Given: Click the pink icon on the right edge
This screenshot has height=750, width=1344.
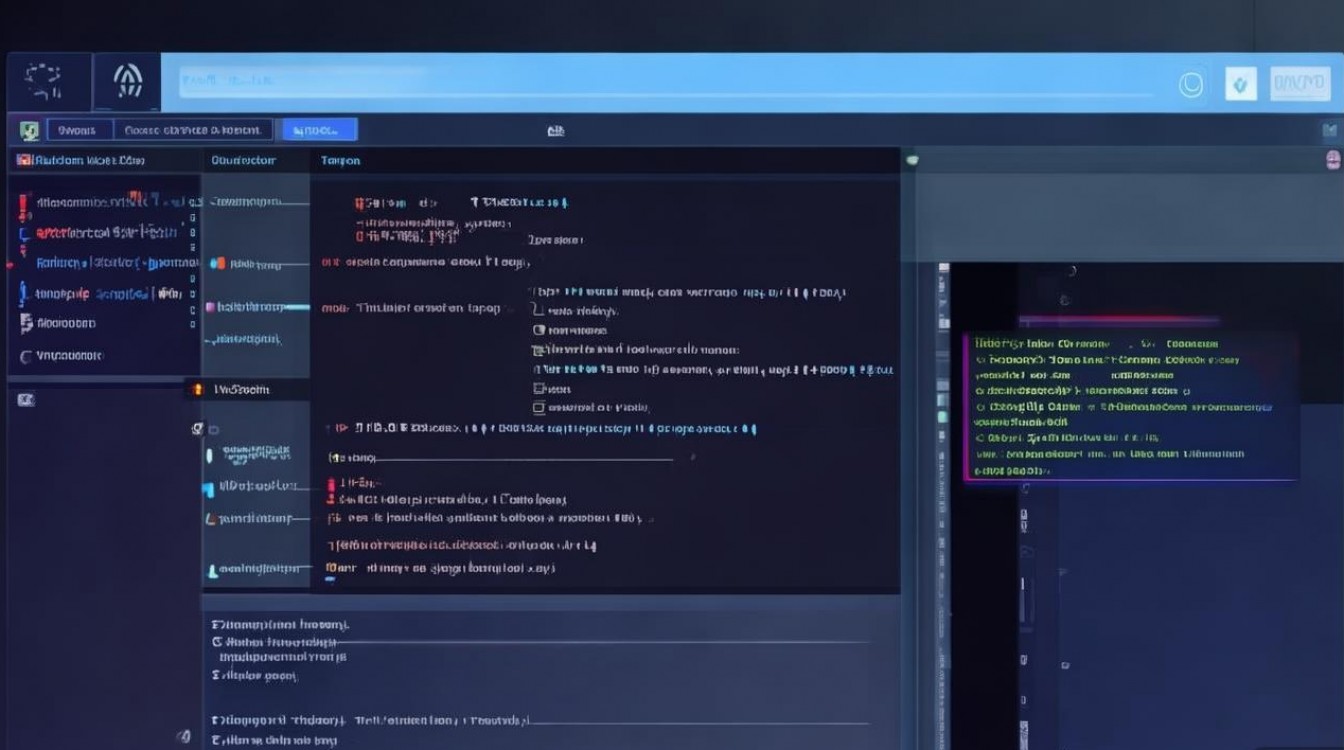Looking at the screenshot, I should (x=1332, y=160).
